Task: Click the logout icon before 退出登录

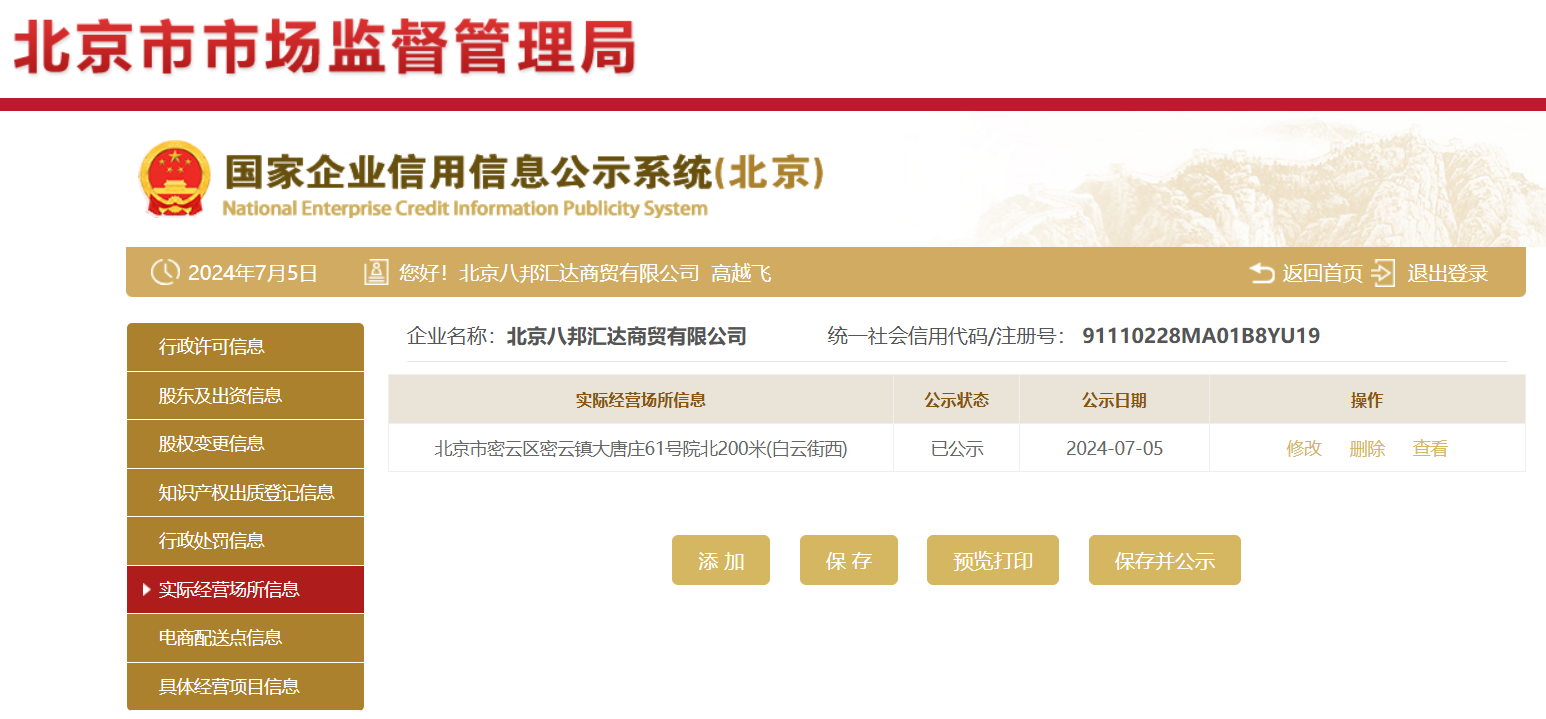Action: point(1384,273)
